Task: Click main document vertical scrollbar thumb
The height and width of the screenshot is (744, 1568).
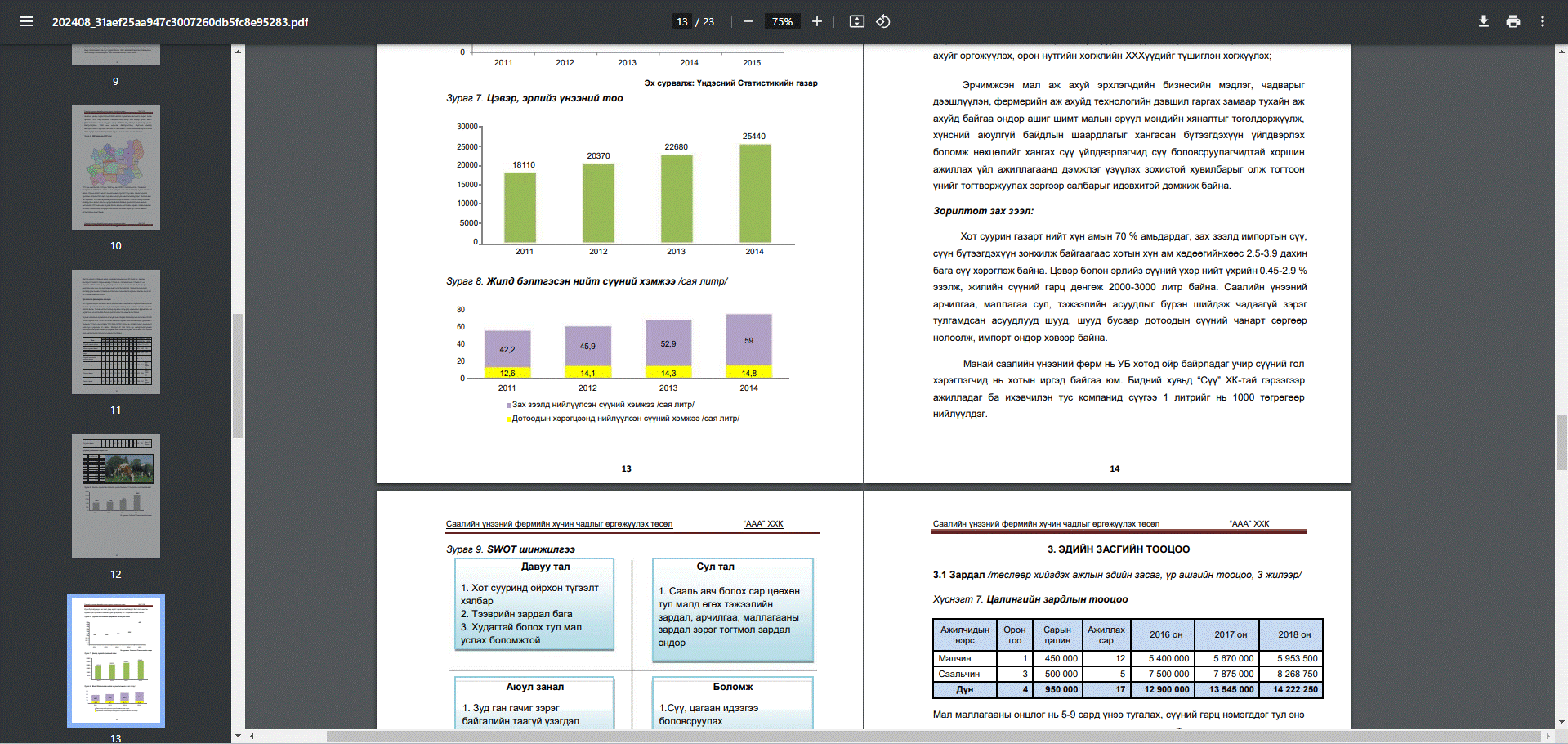Action: [x=1561, y=441]
